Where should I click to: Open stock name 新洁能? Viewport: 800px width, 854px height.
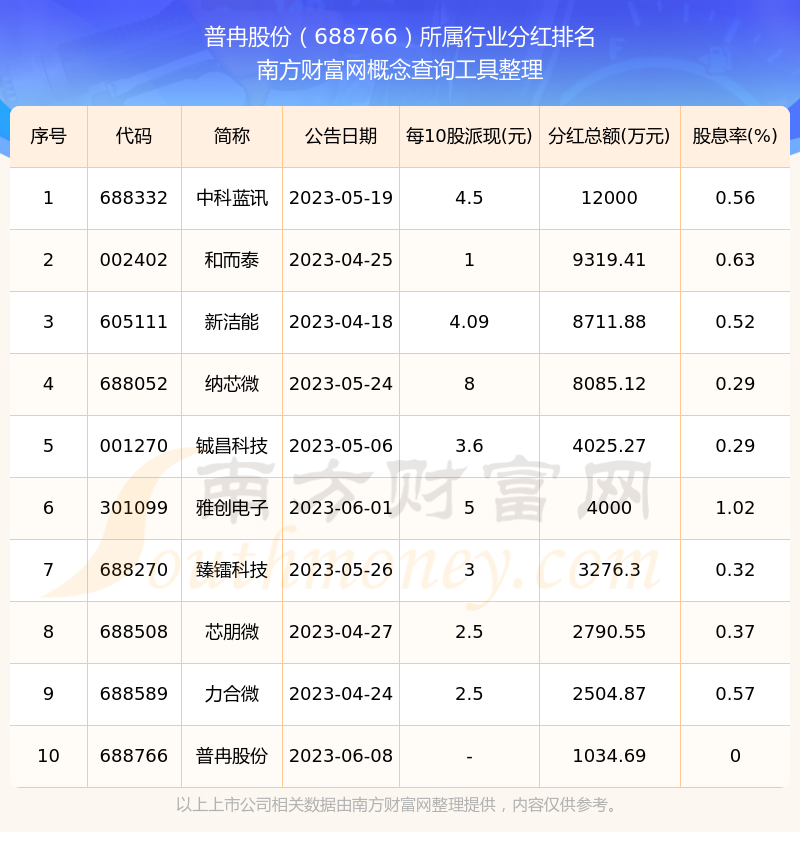click(232, 322)
